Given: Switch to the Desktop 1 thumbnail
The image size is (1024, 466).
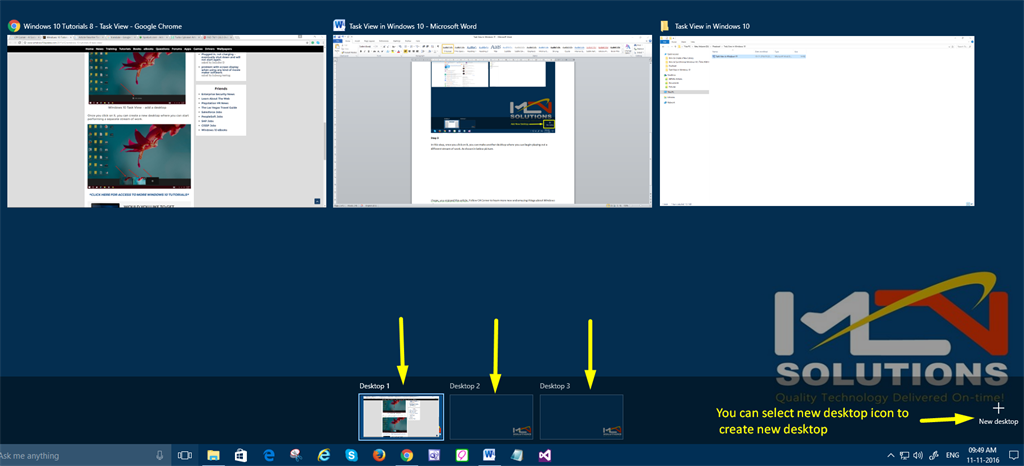Looking at the screenshot, I should click(401, 417).
